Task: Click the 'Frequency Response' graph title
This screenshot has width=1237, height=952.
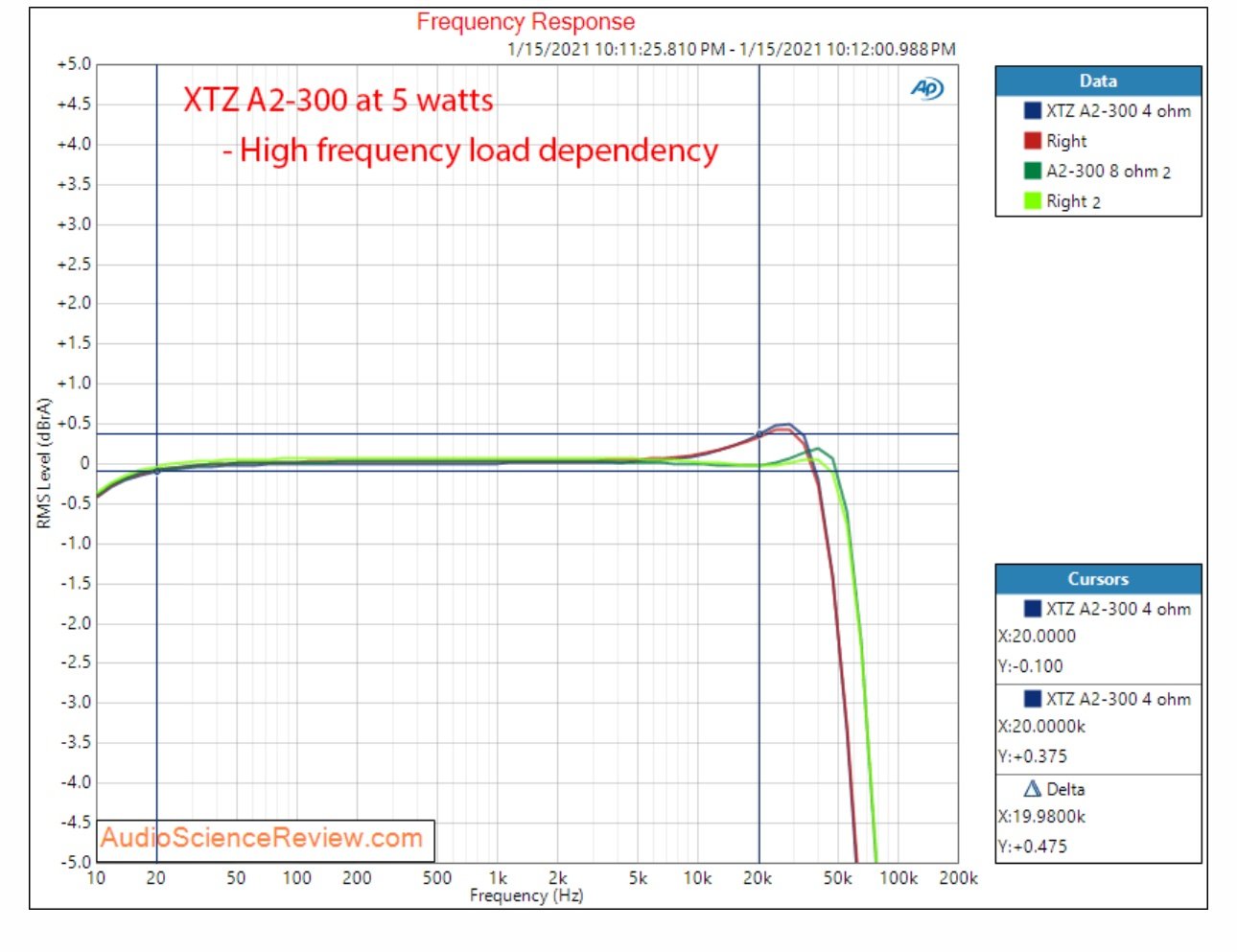Action: click(x=525, y=22)
